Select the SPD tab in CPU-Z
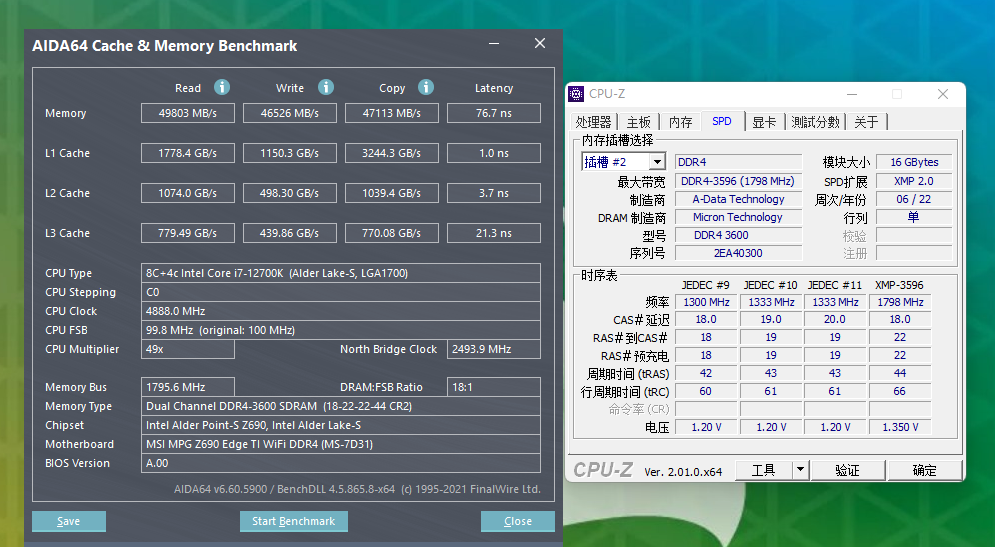This screenshot has height=547, width=995. point(722,121)
